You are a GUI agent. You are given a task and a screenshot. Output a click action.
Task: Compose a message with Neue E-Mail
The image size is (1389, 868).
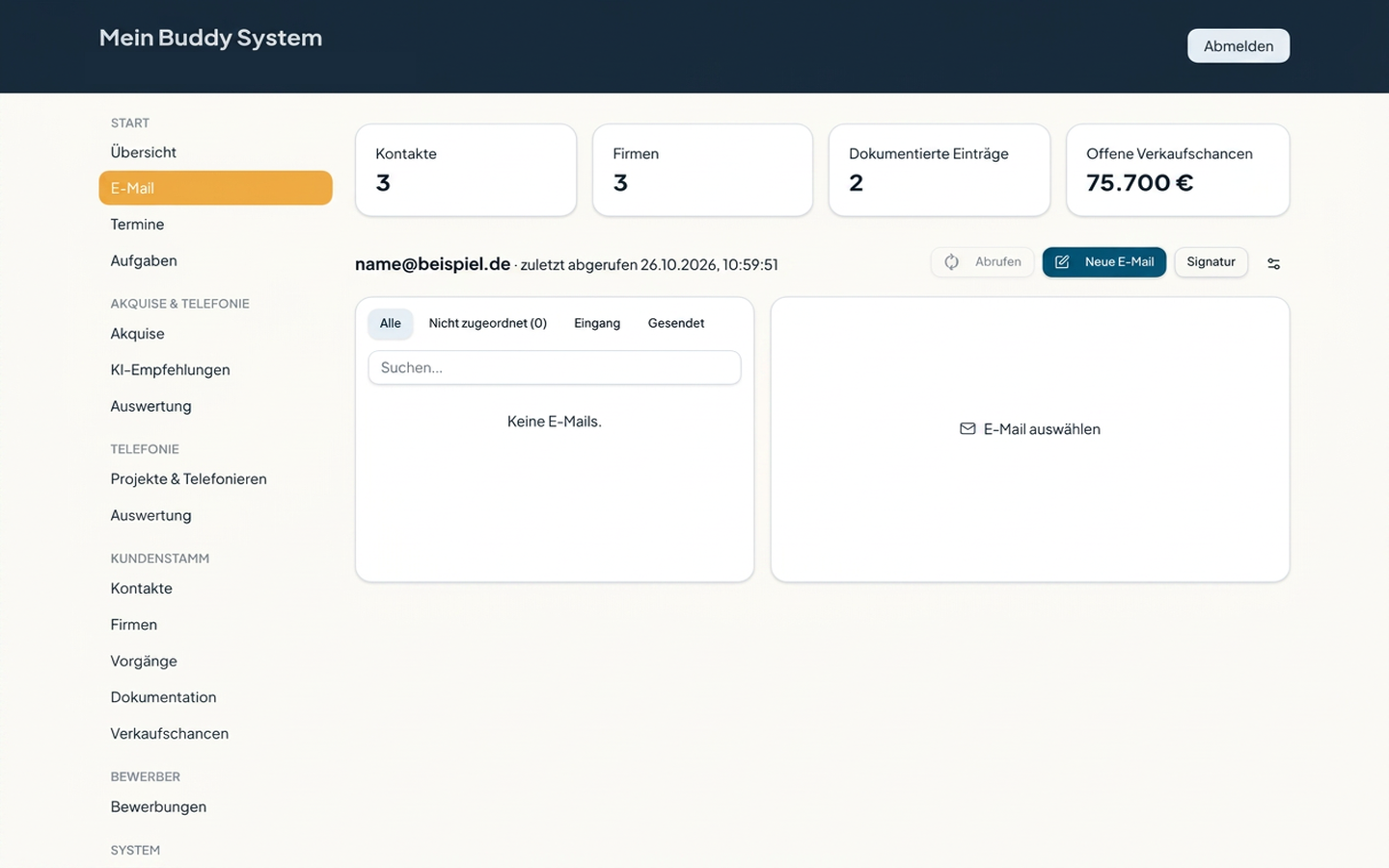(1104, 262)
